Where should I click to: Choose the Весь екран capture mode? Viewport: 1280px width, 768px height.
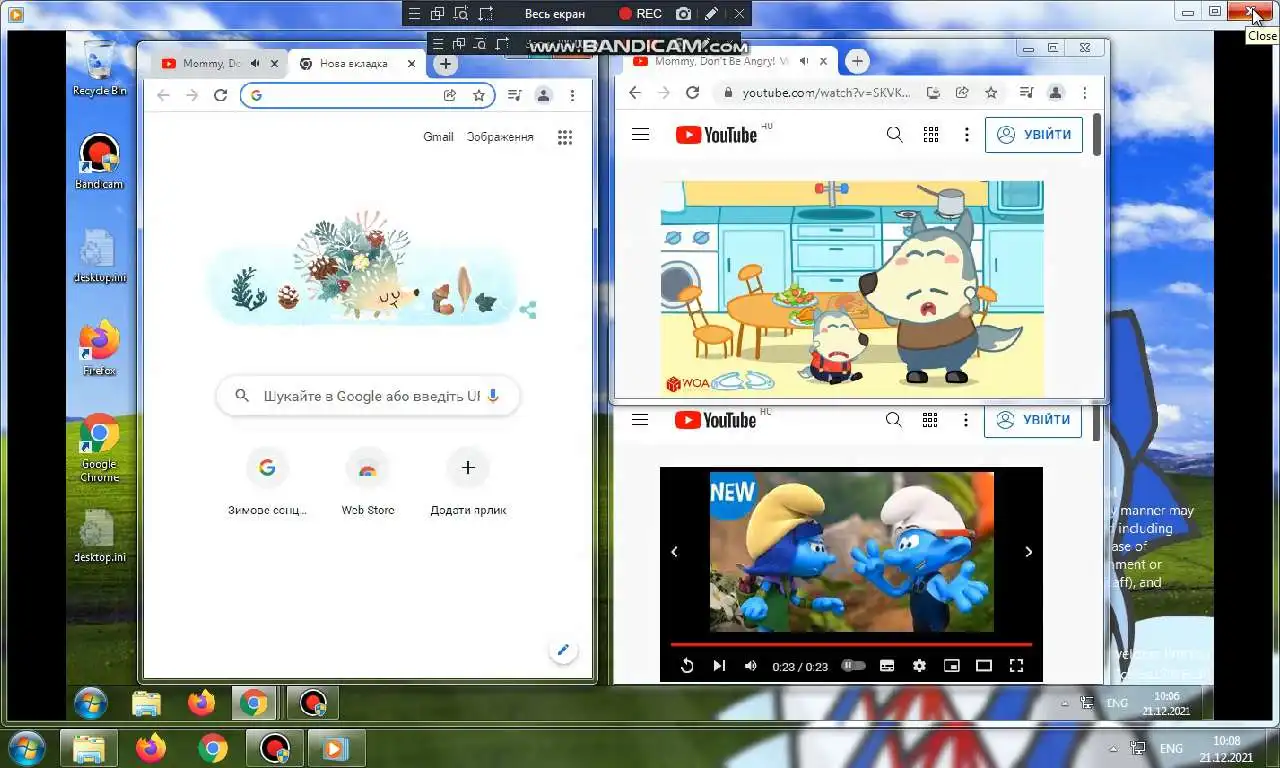click(555, 14)
